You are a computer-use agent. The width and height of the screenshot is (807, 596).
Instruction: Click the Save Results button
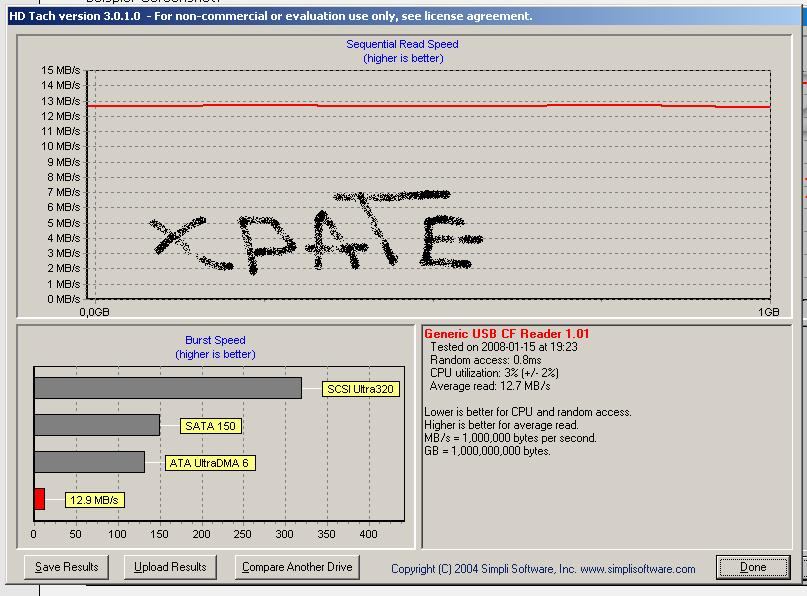(x=66, y=567)
